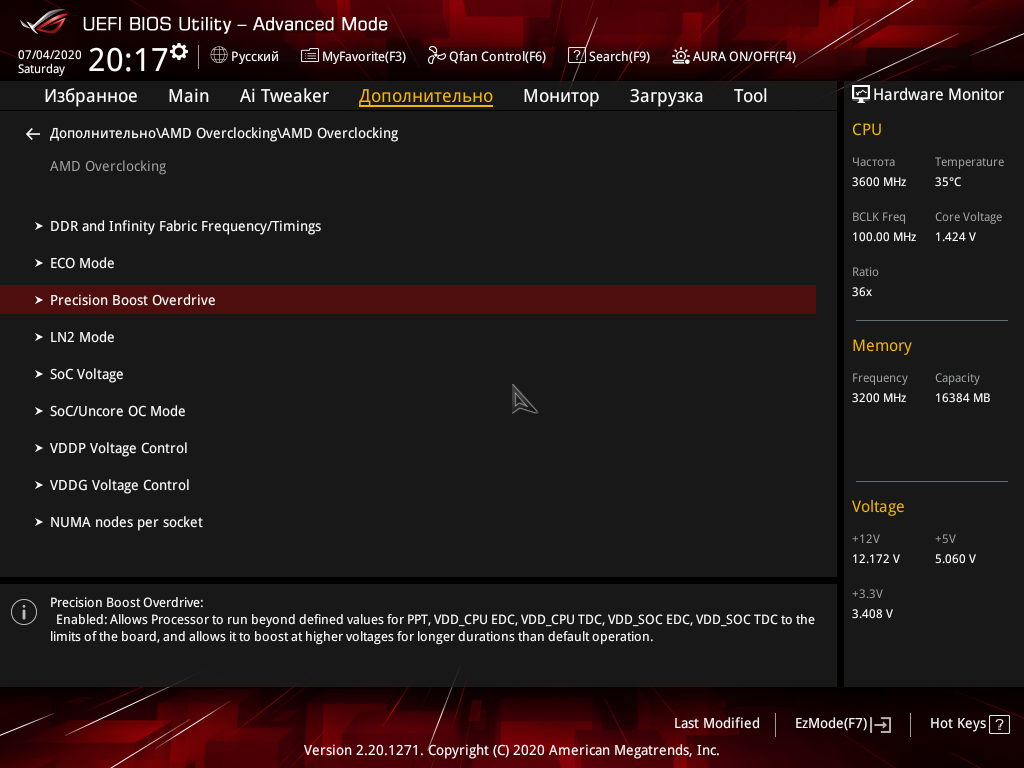Click the ROG logo at top left
This screenshot has height=768, width=1024.
(44, 23)
